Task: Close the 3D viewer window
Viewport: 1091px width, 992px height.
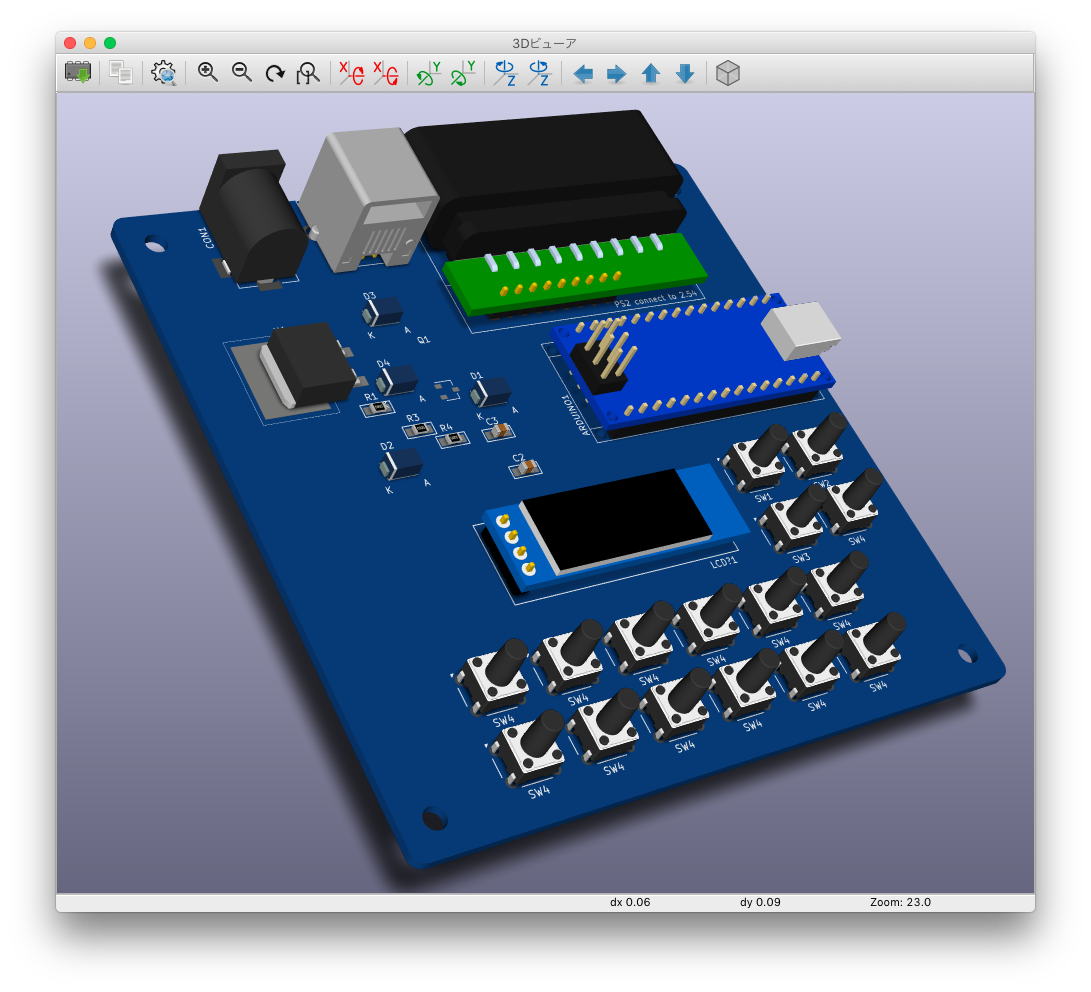Action: click(x=70, y=43)
